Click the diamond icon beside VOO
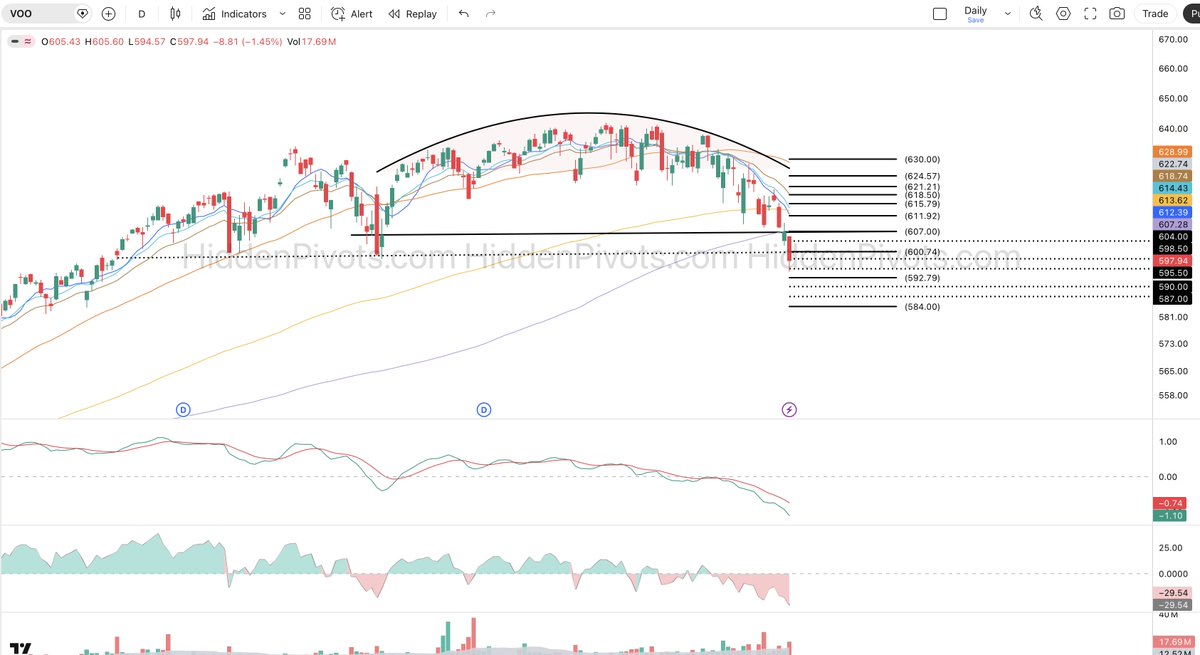The width and height of the screenshot is (1200, 655). [82, 14]
